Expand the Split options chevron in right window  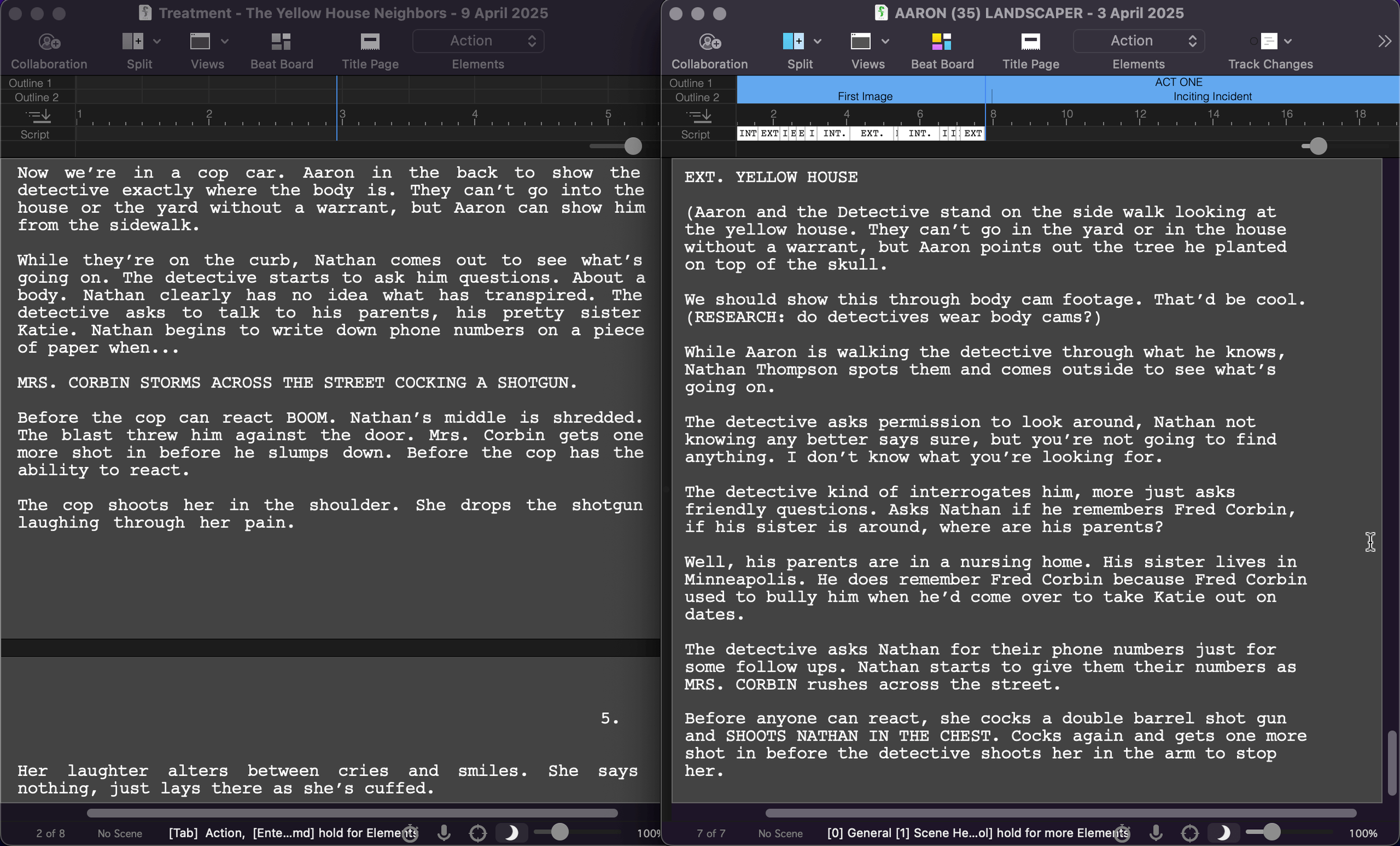point(818,41)
